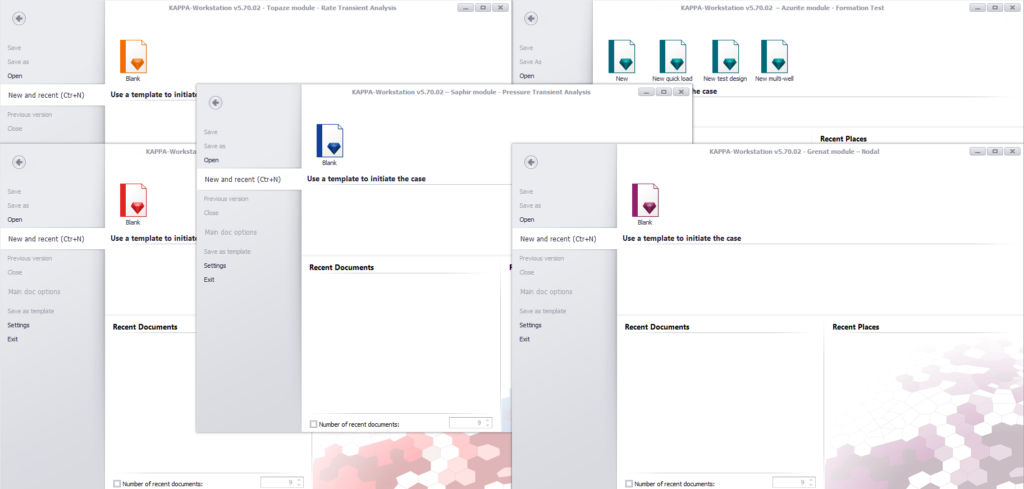This screenshot has height=489, width=1024.
Task: Open Settings in the Saphir sidebar
Action: (215, 266)
